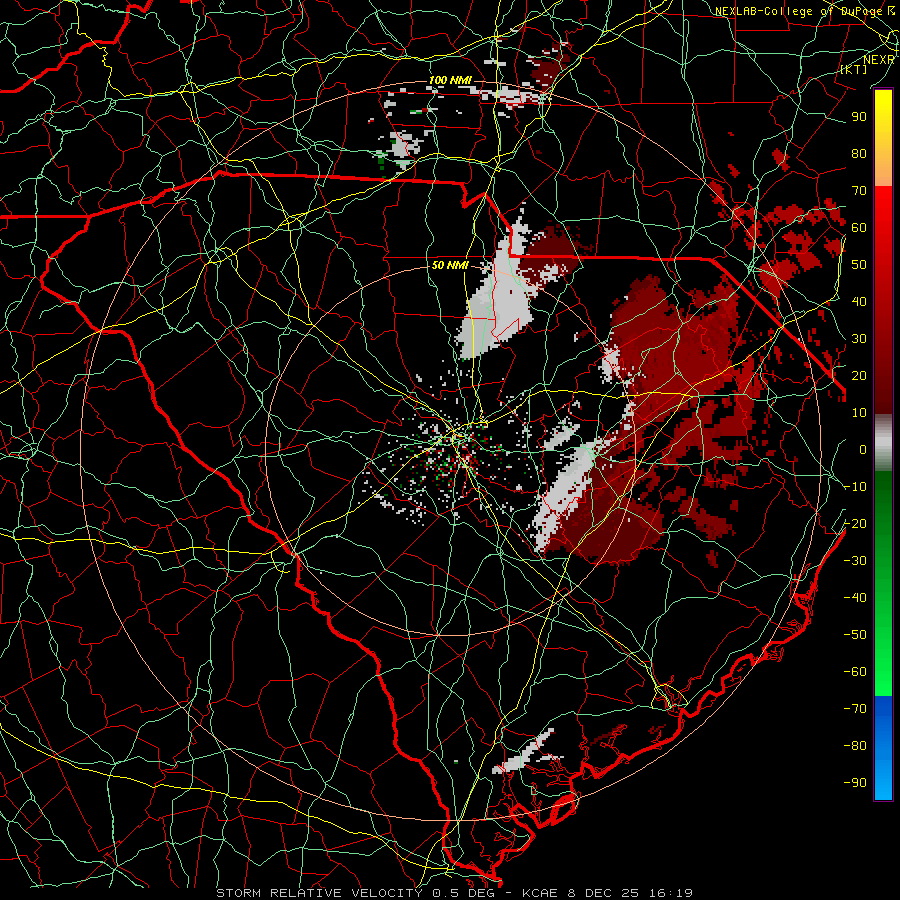Click the -50 value on velocity scale
Viewport: 900px width, 900px height.
pos(855,635)
